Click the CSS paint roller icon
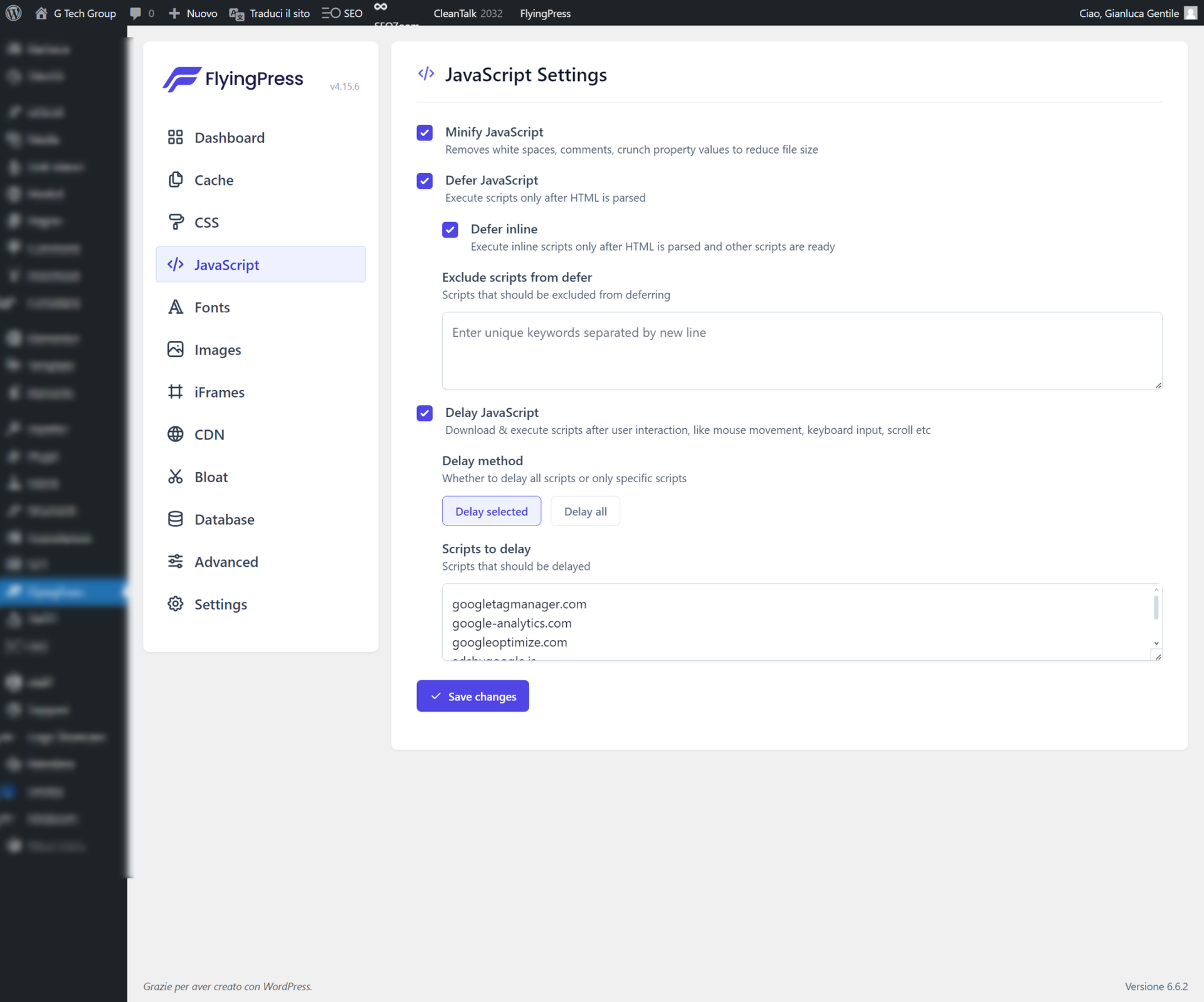The width and height of the screenshot is (1204, 1002). click(175, 222)
